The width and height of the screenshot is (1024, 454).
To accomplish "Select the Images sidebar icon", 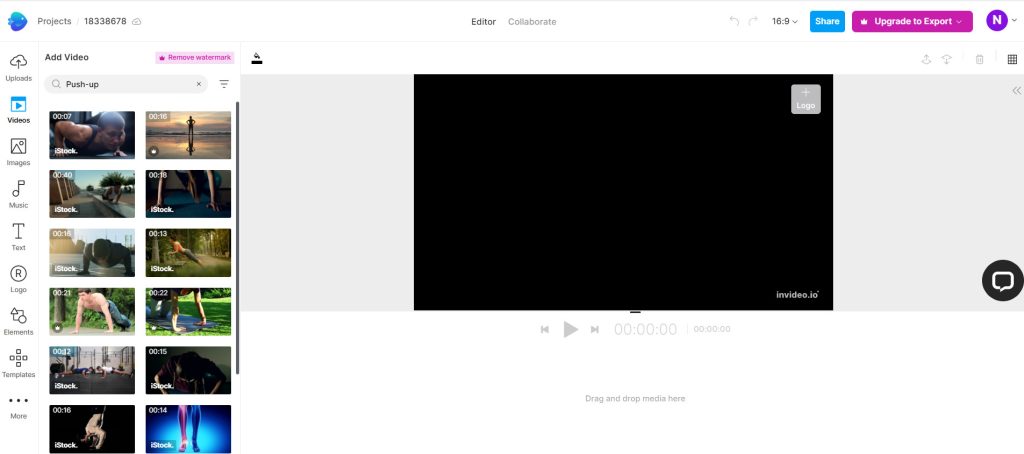I will (x=18, y=151).
